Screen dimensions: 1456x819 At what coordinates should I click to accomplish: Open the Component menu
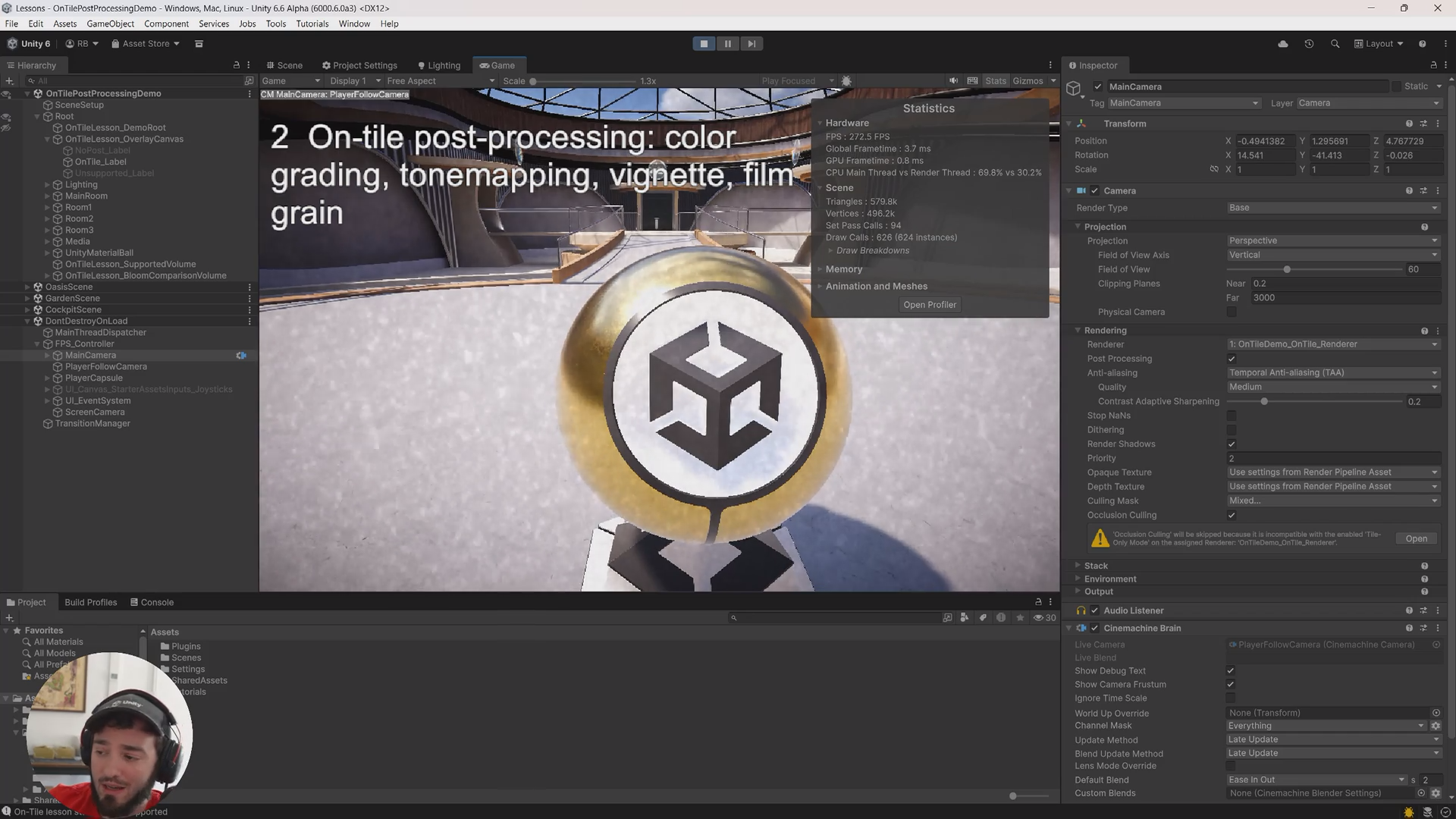click(166, 24)
